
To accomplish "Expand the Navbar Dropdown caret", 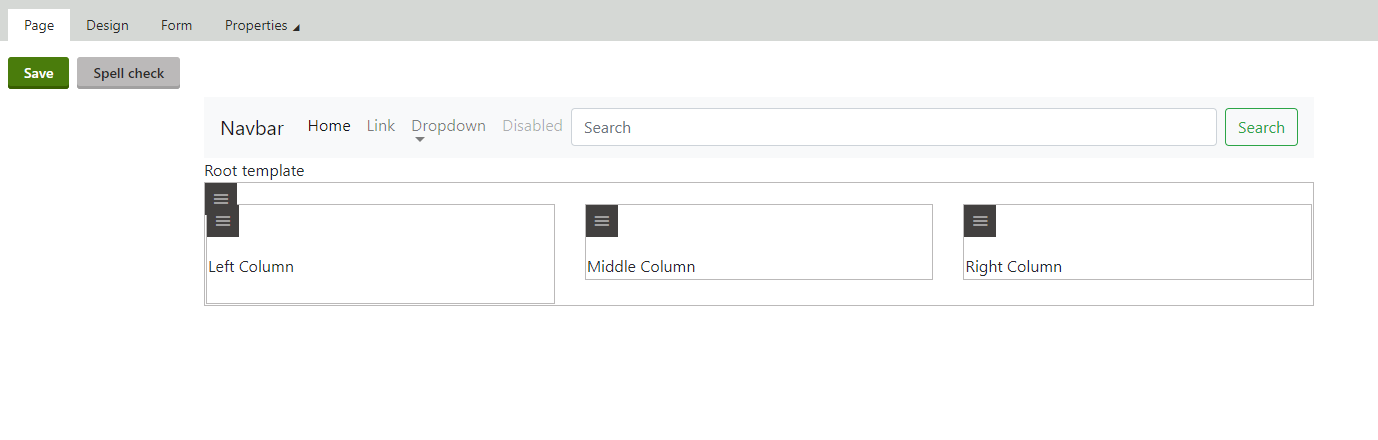I will [x=420, y=140].
